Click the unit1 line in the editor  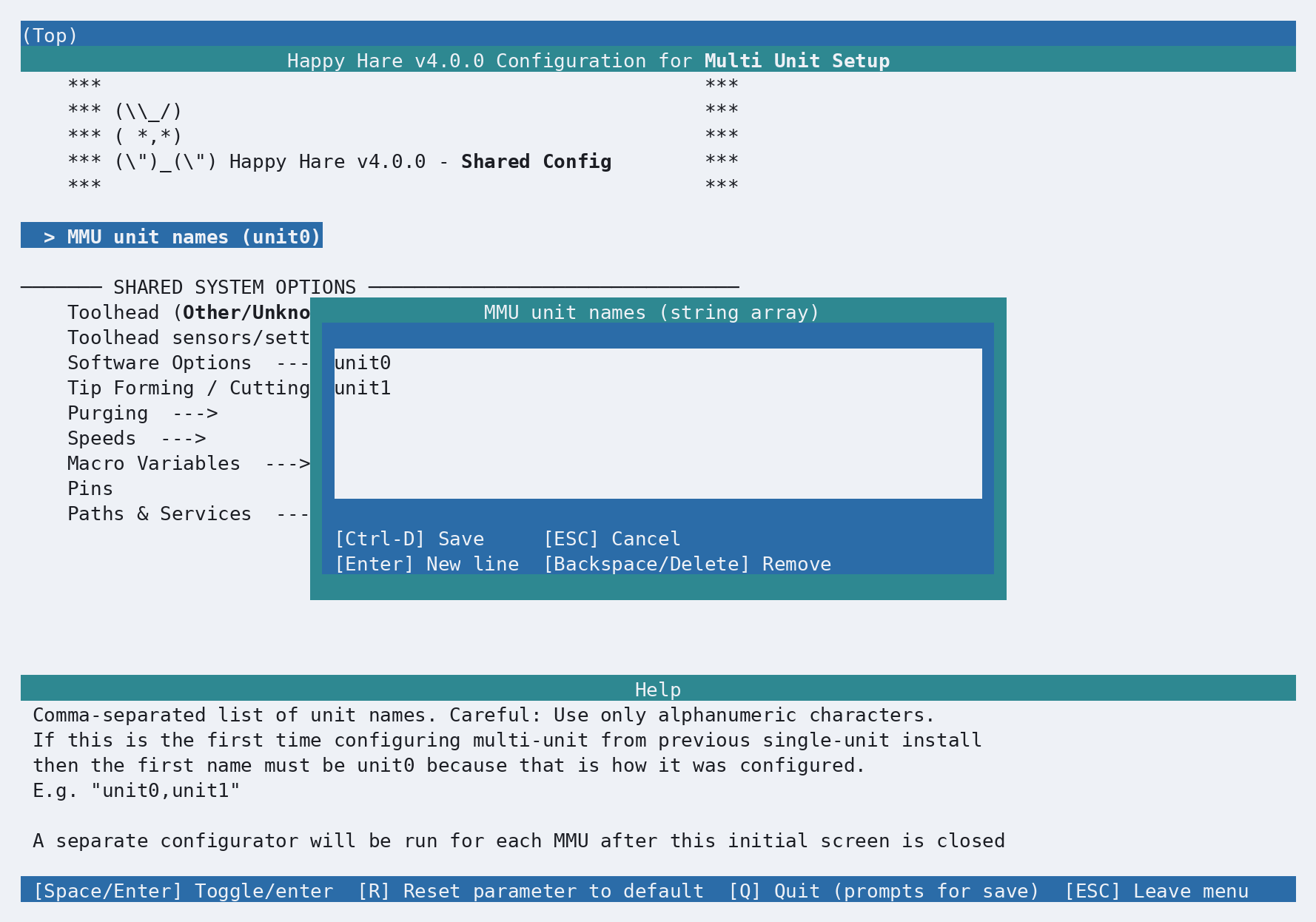tap(363, 388)
